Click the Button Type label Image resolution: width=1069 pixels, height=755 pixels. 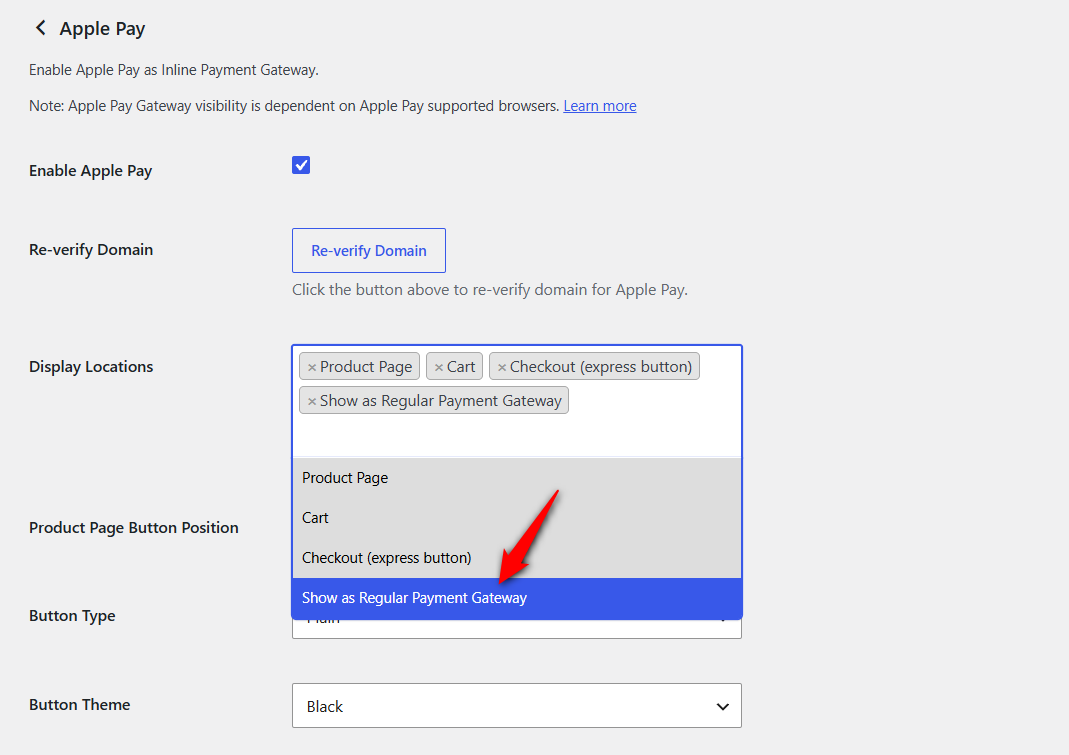[x=72, y=616]
